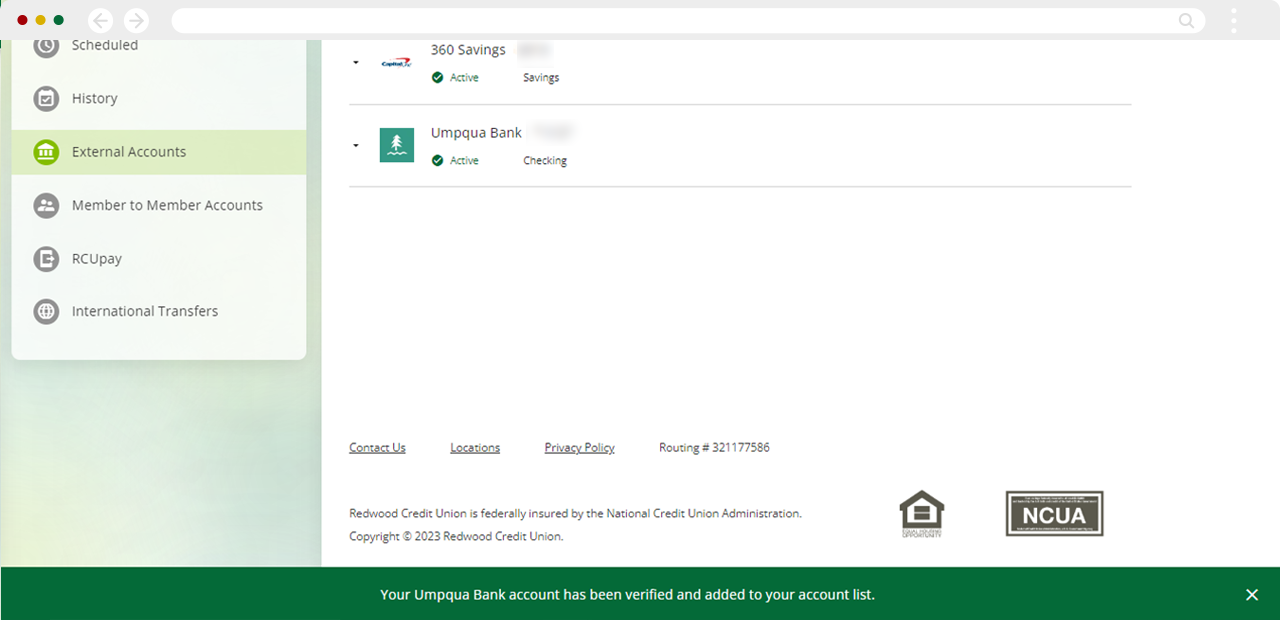Click the Copyright 2023 Redwood Credit Union text
This screenshot has height=620, width=1280.
click(456, 537)
